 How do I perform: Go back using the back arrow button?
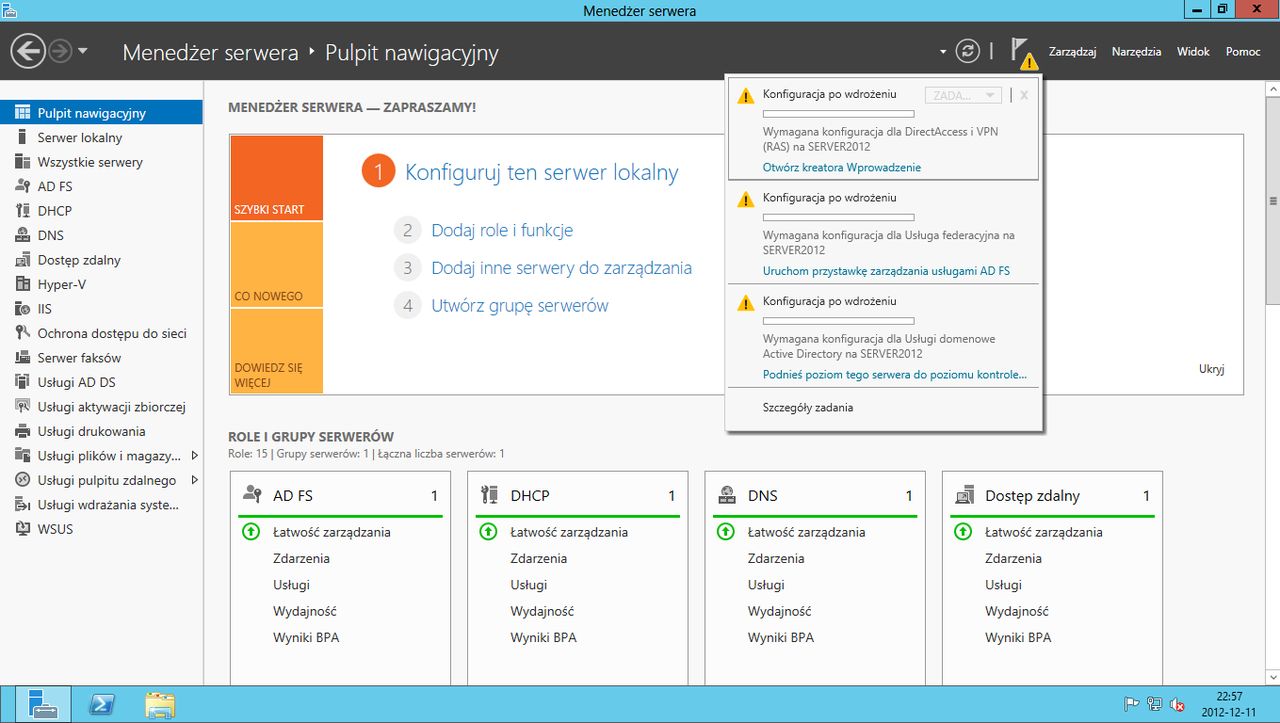click(28, 51)
